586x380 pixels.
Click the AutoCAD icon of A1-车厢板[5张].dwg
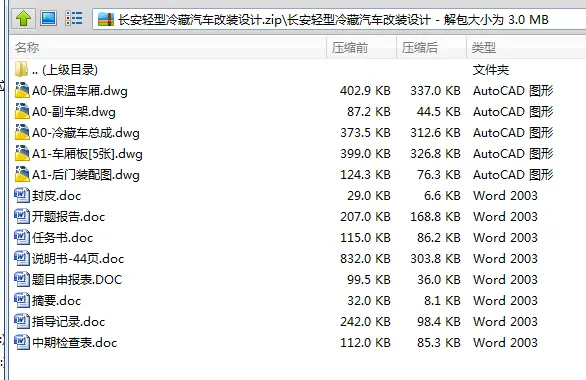[x=22, y=153]
